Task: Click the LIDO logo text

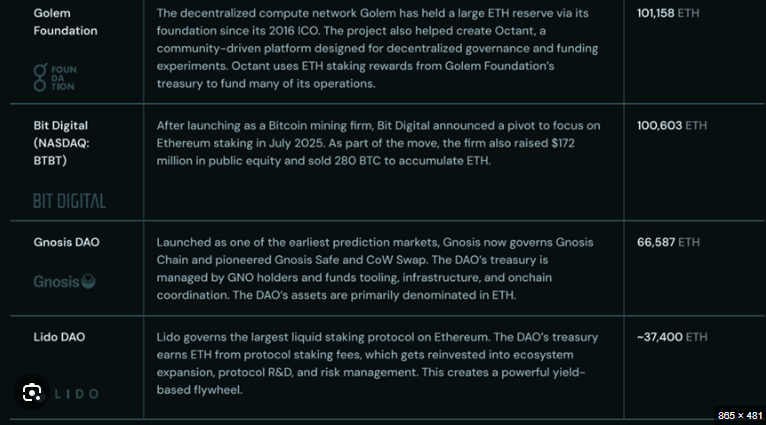Action: pos(76,394)
